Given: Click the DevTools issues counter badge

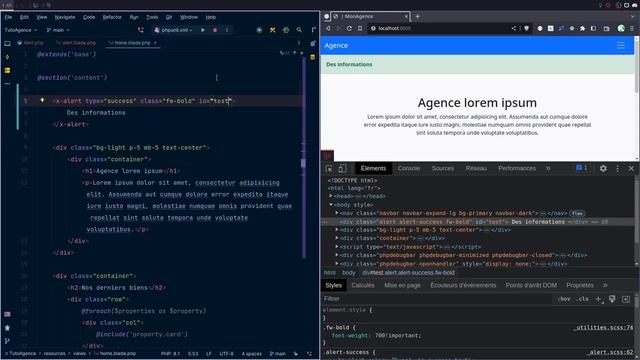Looking at the screenshot, I should click(x=581, y=168).
